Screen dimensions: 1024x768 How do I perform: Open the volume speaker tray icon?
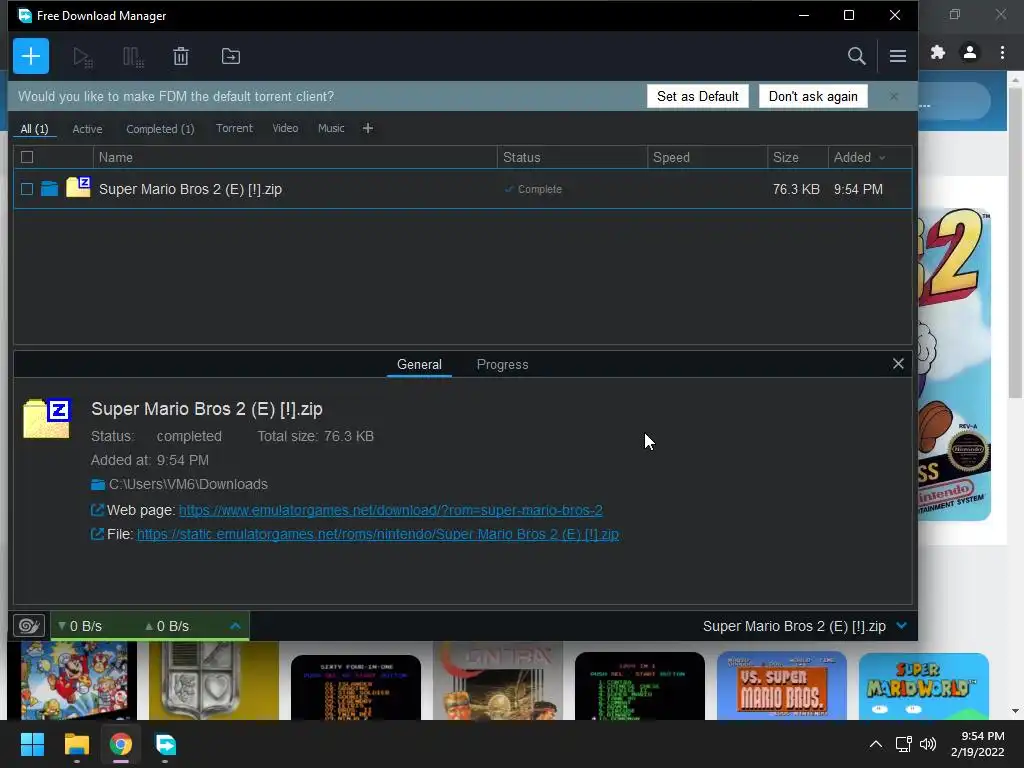coord(927,744)
